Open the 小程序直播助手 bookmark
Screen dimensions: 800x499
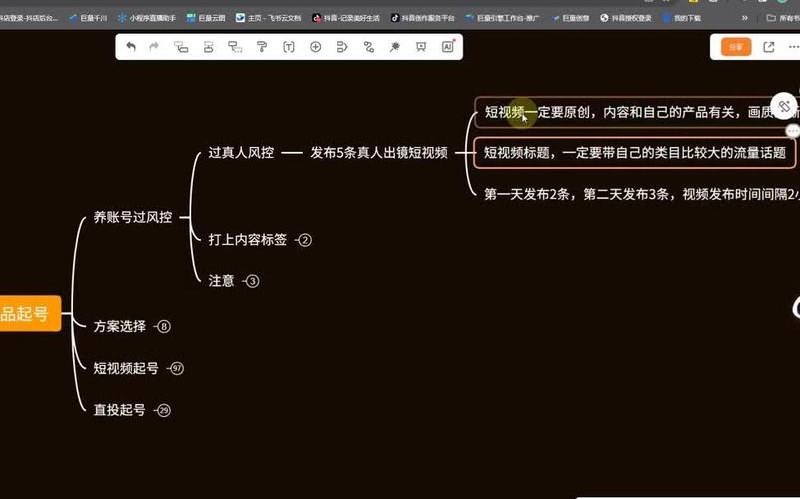coord(147,18)
